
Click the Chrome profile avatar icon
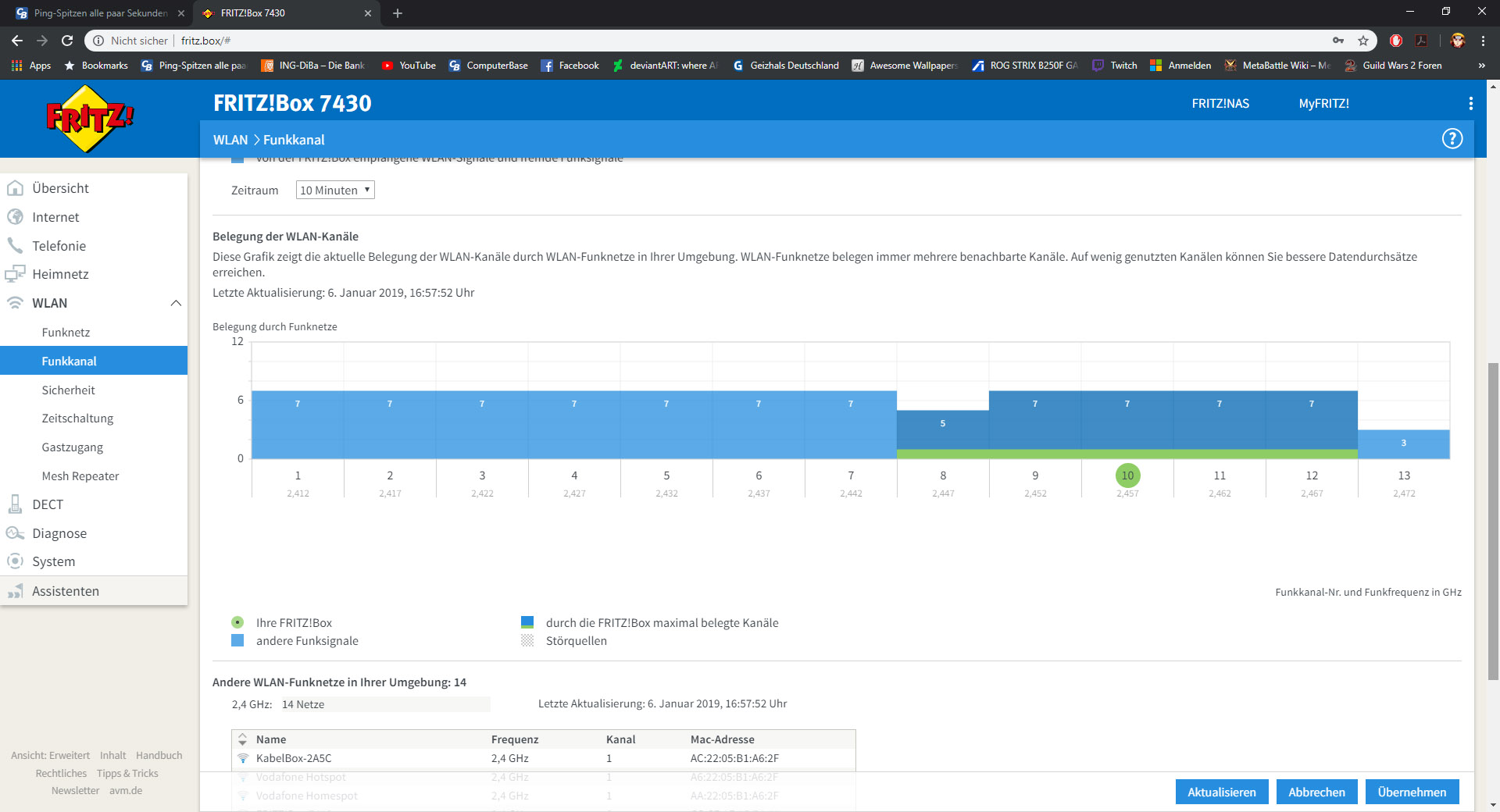[x=1458, y=41]
